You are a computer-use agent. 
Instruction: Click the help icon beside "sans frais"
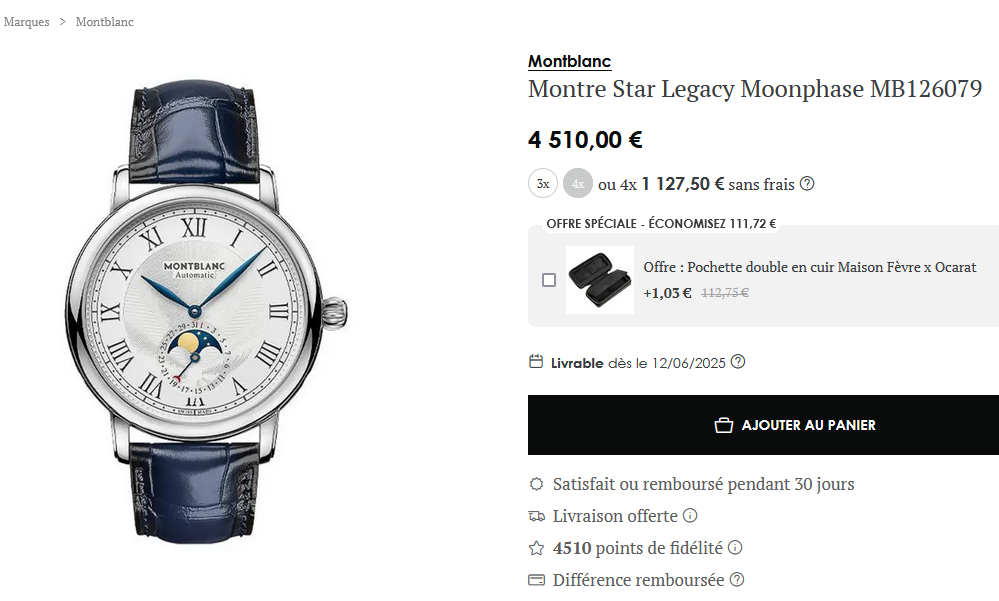pos(807,184)
